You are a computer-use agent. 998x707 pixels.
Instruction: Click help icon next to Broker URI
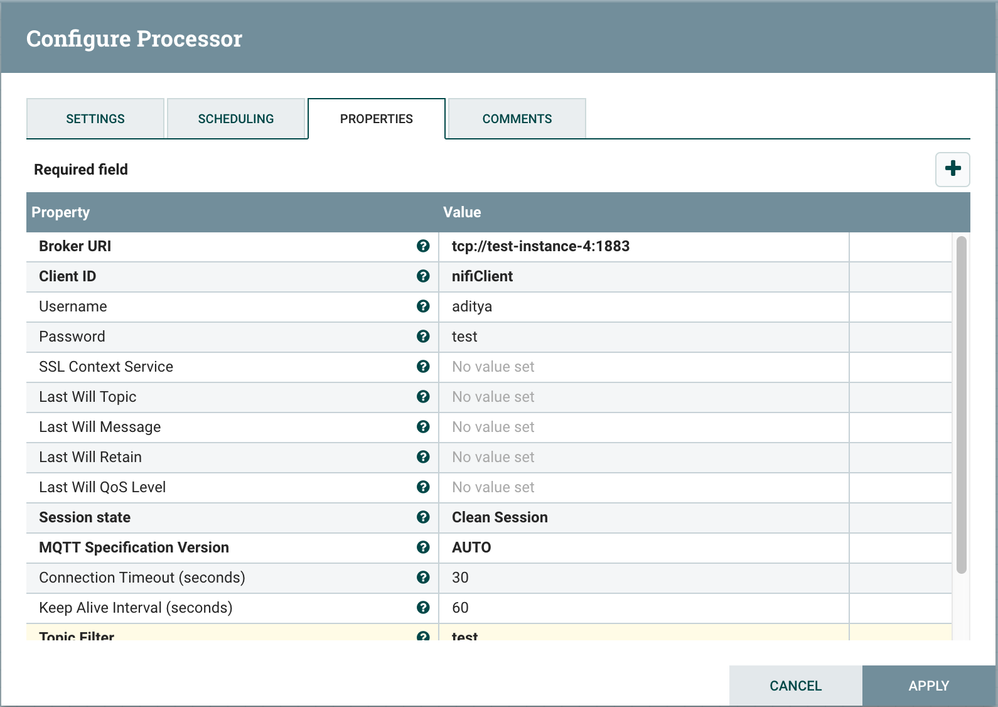pyautogui.click(x=423, y=246)
